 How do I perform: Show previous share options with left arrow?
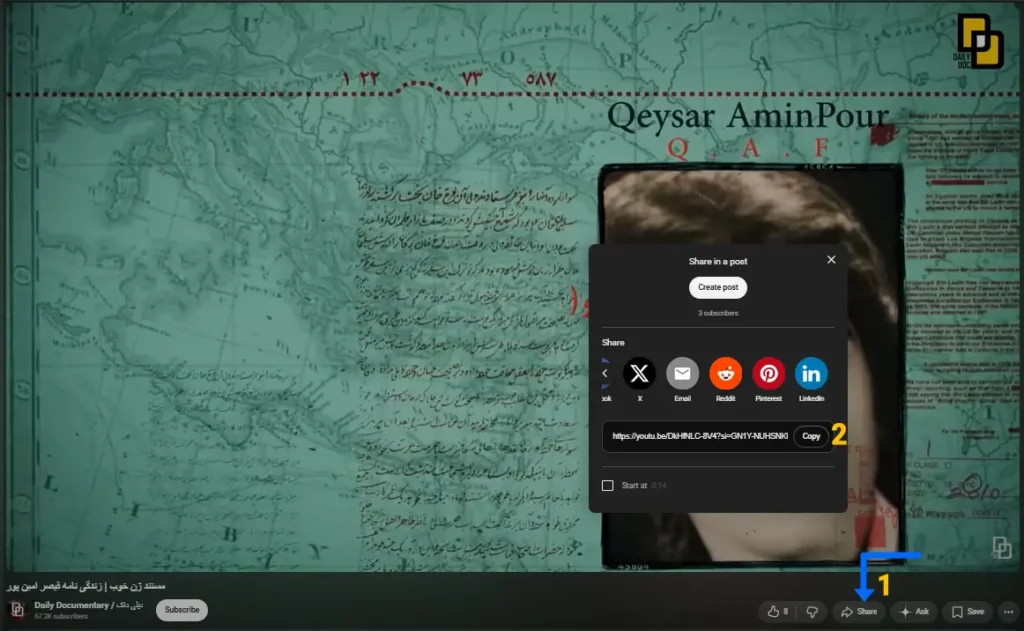click(x=605, y=374)
